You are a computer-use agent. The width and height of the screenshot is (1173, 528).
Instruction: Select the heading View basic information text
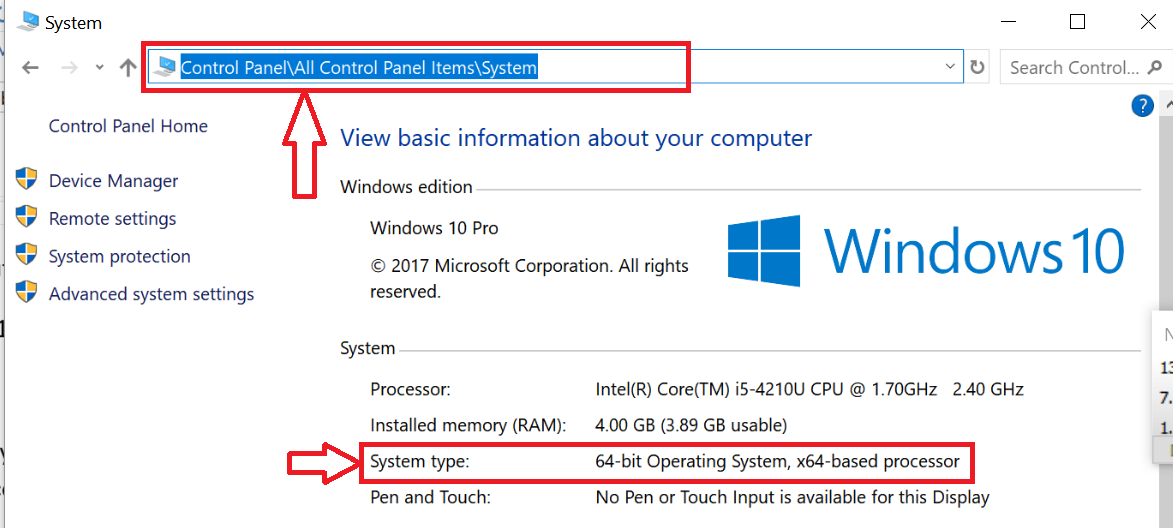[x=576, y=138]
